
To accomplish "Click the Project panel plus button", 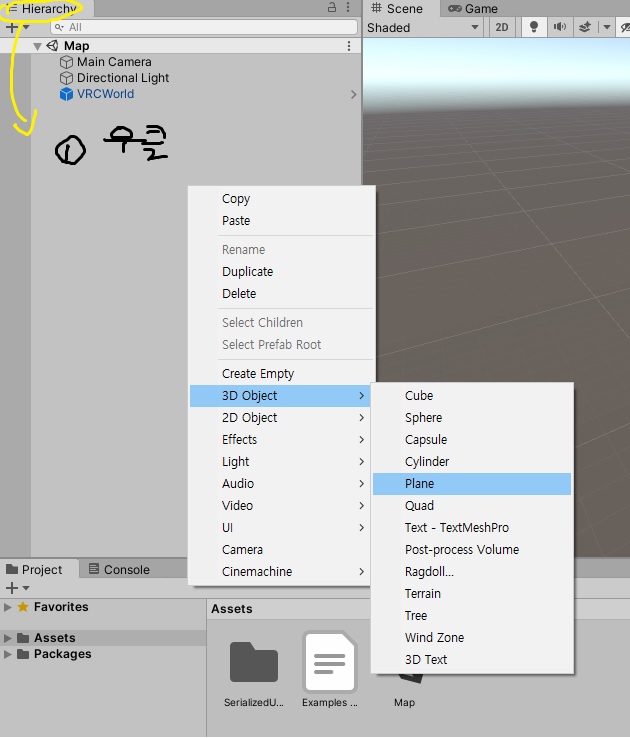I will click(x=12, y=588).
